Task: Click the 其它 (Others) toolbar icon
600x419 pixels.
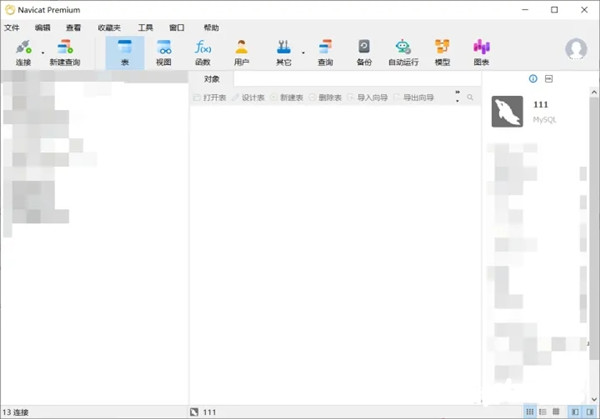Action: [x=284, y=52]
